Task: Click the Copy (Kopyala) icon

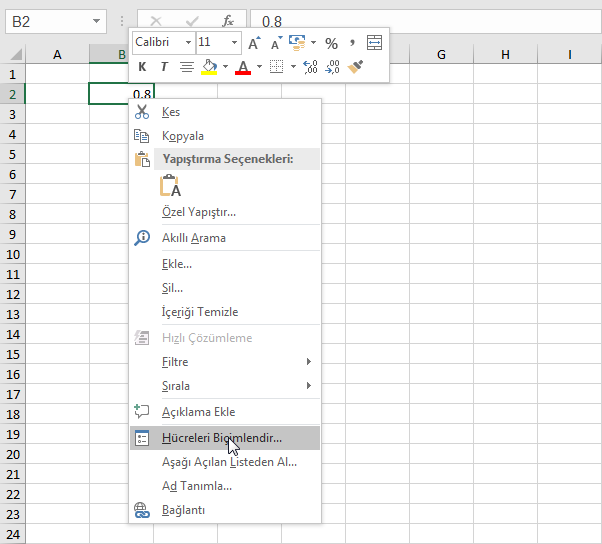Action: [141, 136]
